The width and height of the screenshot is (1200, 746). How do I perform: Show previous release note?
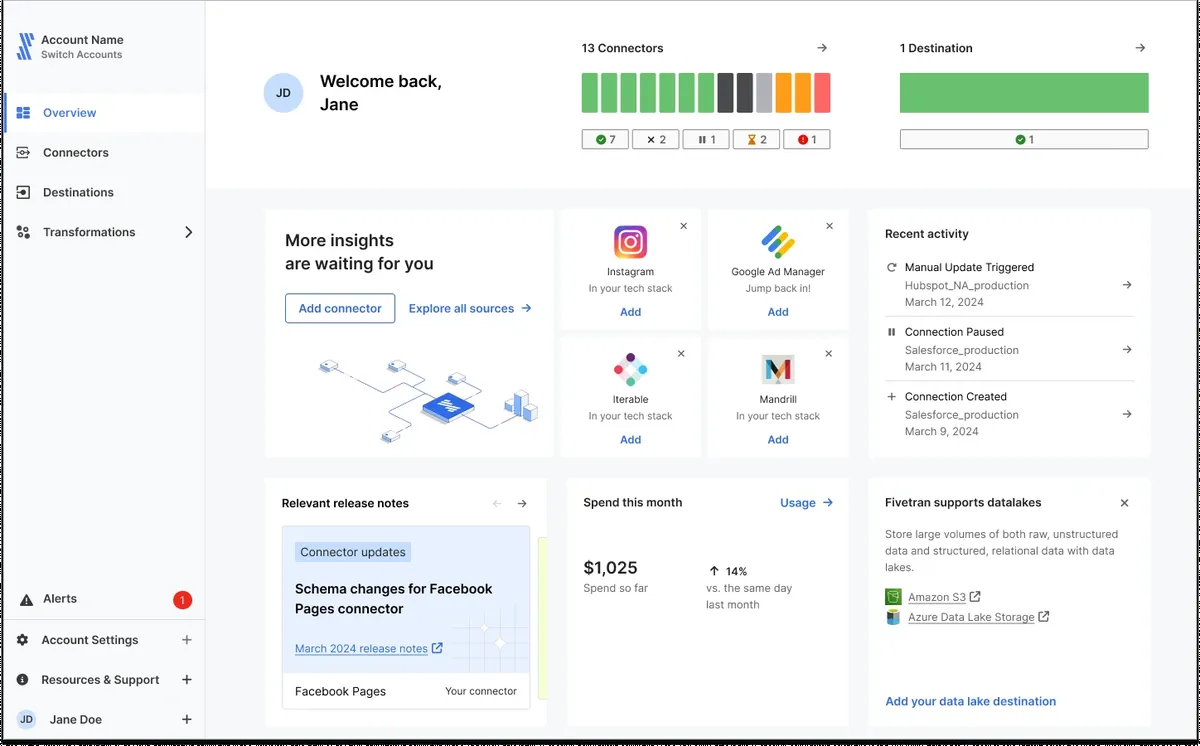pyautogui.click(x=497, y=504)
